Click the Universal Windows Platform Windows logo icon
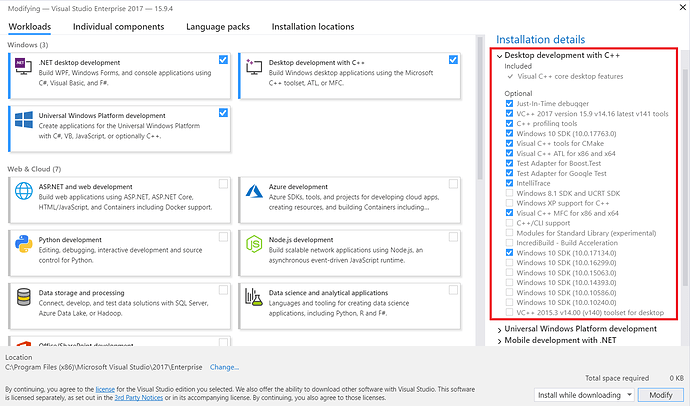 24,120
